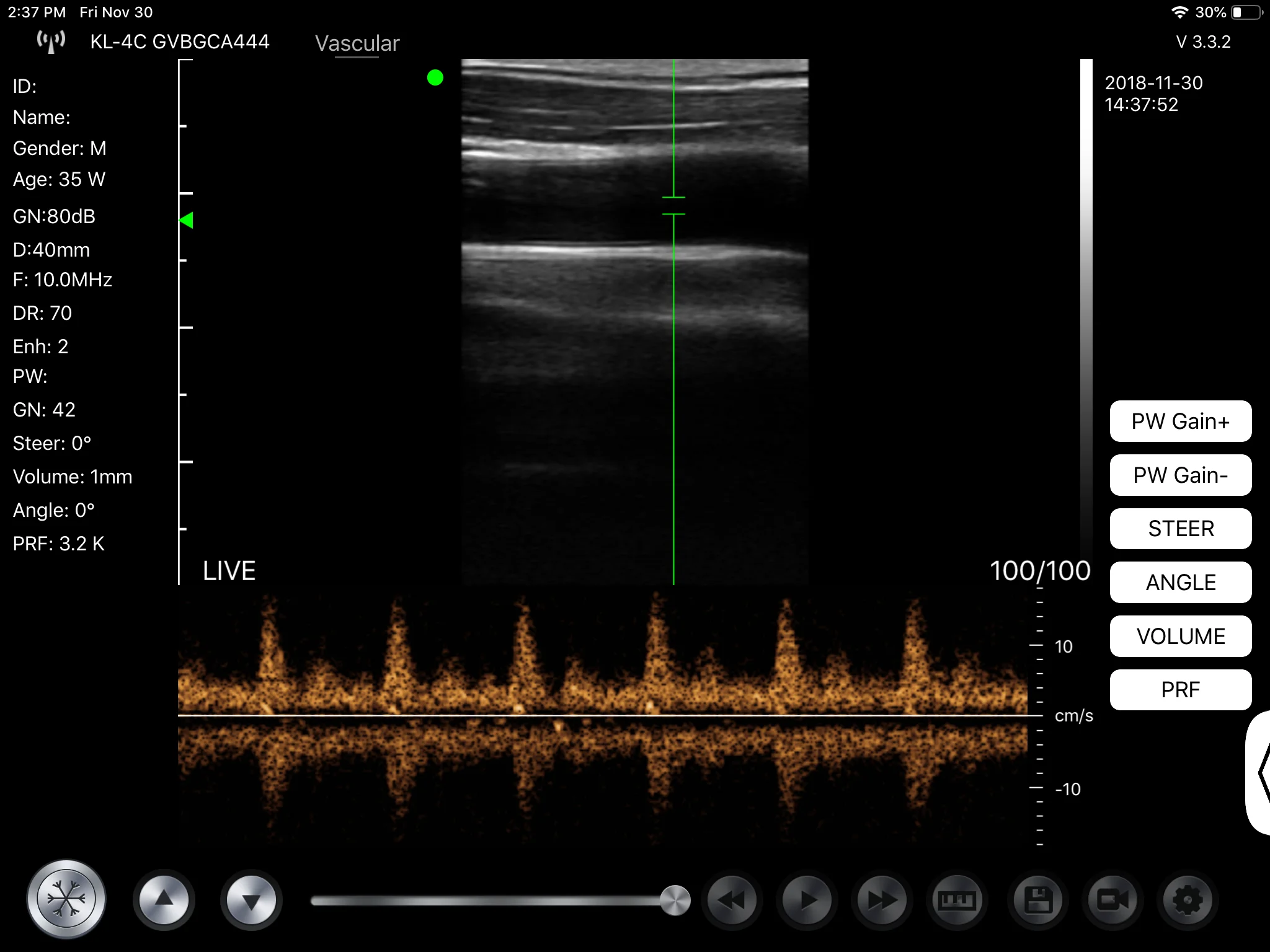Increase Doppler gain with PW Gain+
Viewport: 1270px width, 952px height.
click(1180, 421)
